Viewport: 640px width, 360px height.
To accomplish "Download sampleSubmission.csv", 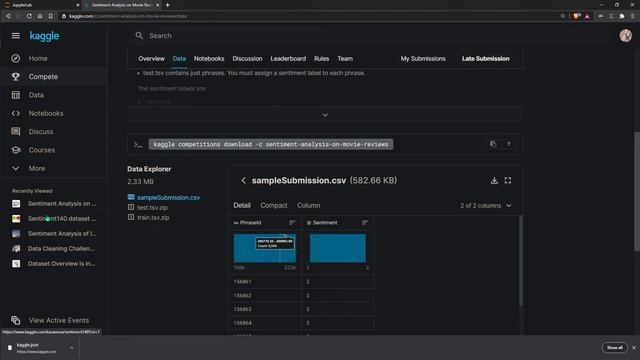I will tap(494, 180).
